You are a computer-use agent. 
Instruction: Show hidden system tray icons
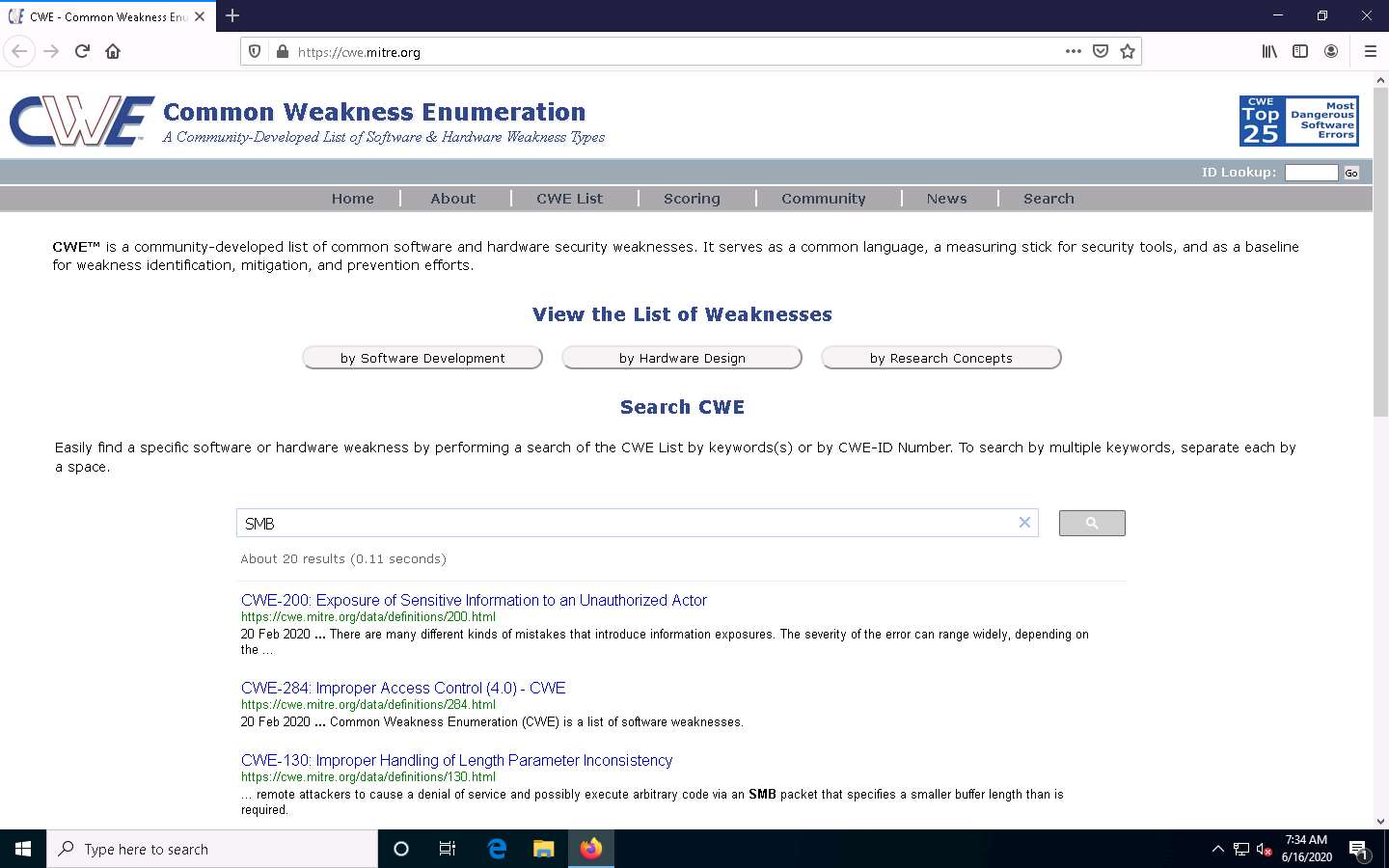1217,849
